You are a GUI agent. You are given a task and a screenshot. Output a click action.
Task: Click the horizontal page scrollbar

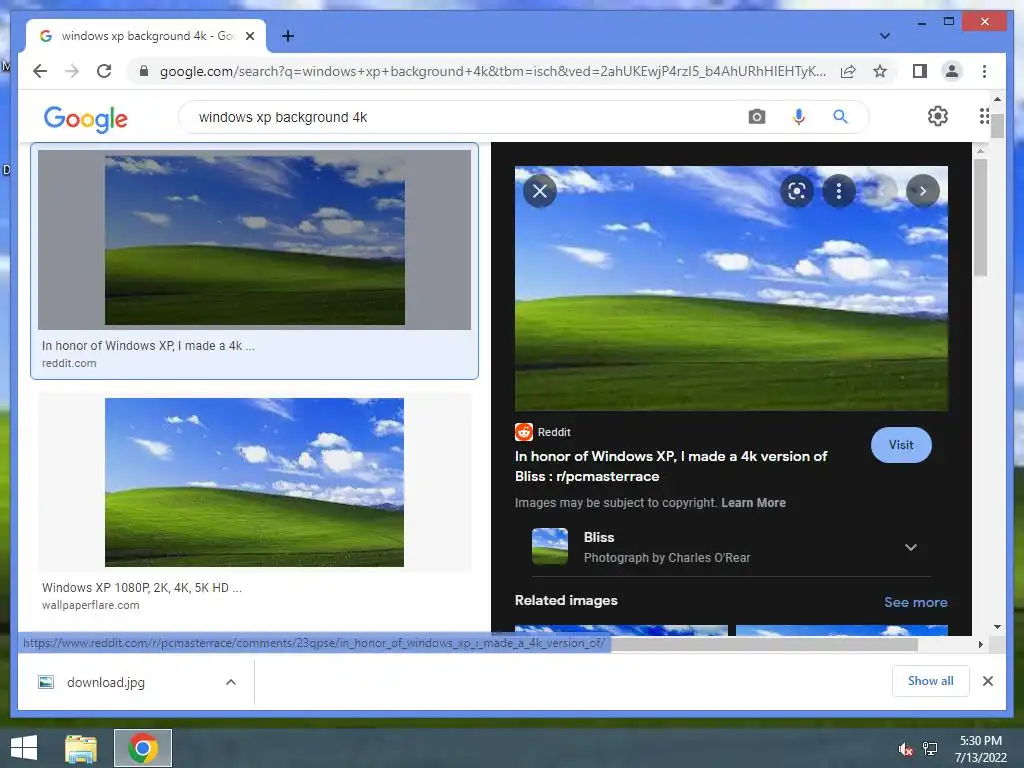764,645
